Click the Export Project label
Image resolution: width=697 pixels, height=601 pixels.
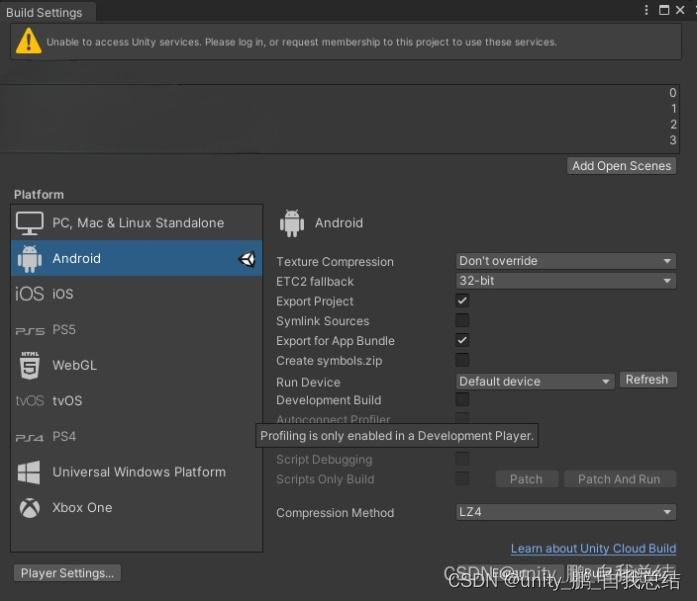pyautogui.click(x=315, y=301)
